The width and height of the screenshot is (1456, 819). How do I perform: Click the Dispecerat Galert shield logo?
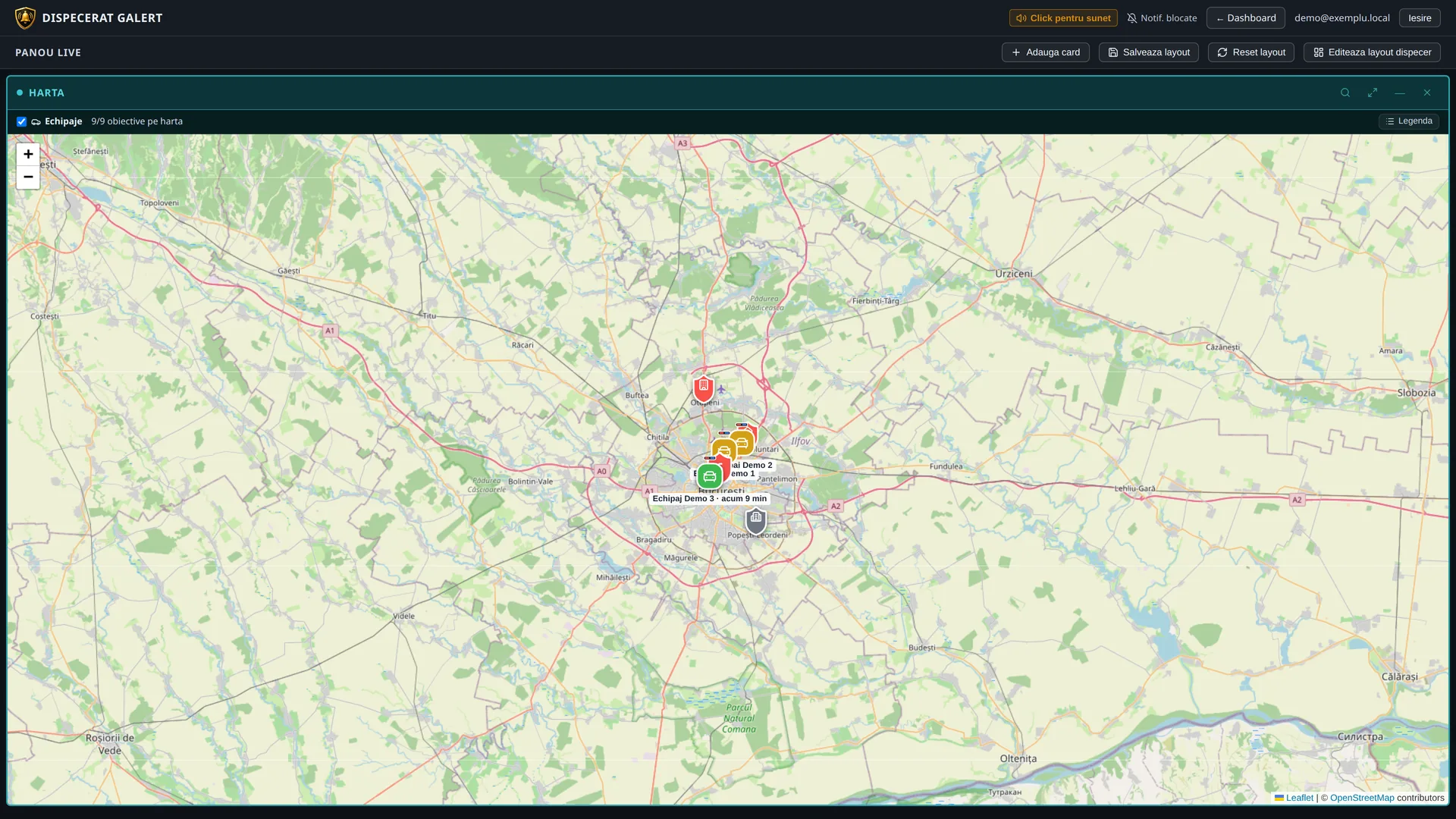click(x=25, y=17)
